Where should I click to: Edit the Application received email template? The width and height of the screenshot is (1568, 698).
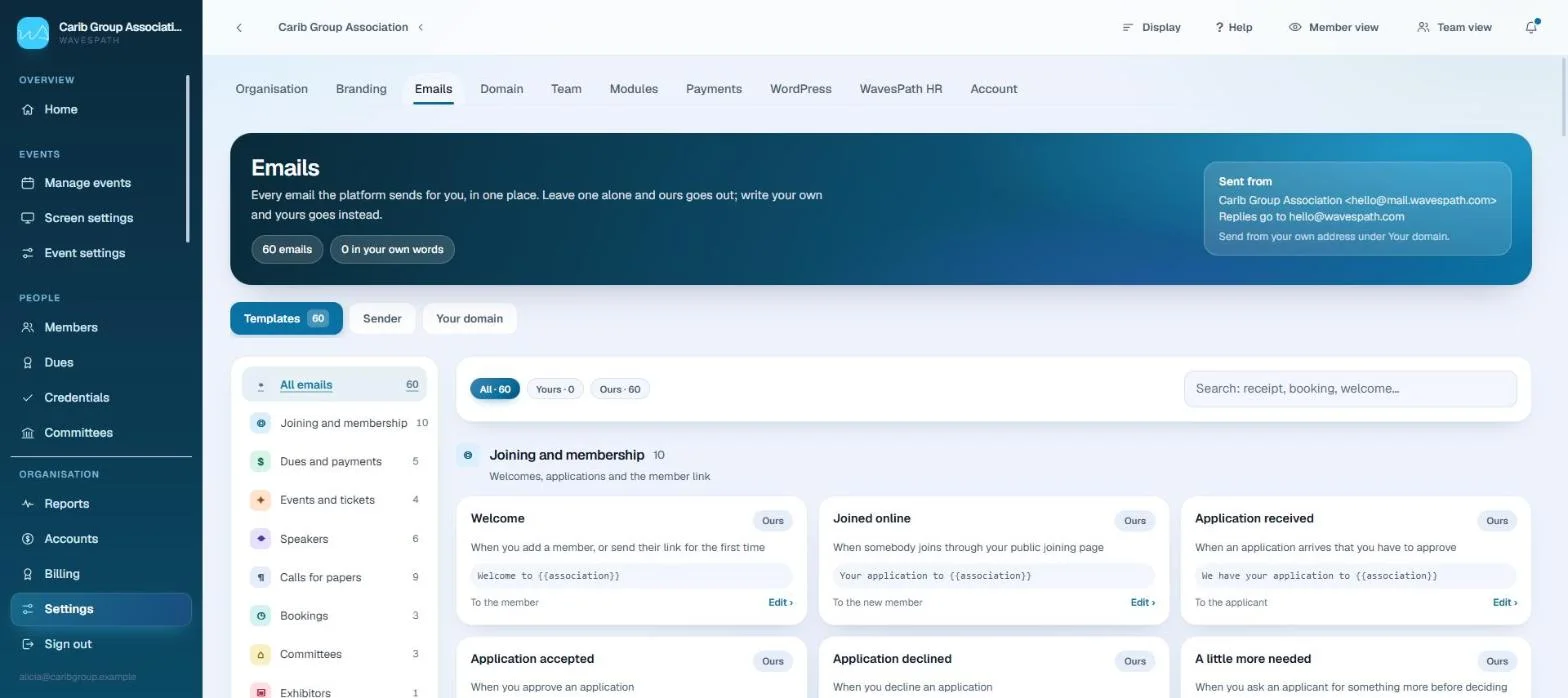click(x=1504, y=602)
